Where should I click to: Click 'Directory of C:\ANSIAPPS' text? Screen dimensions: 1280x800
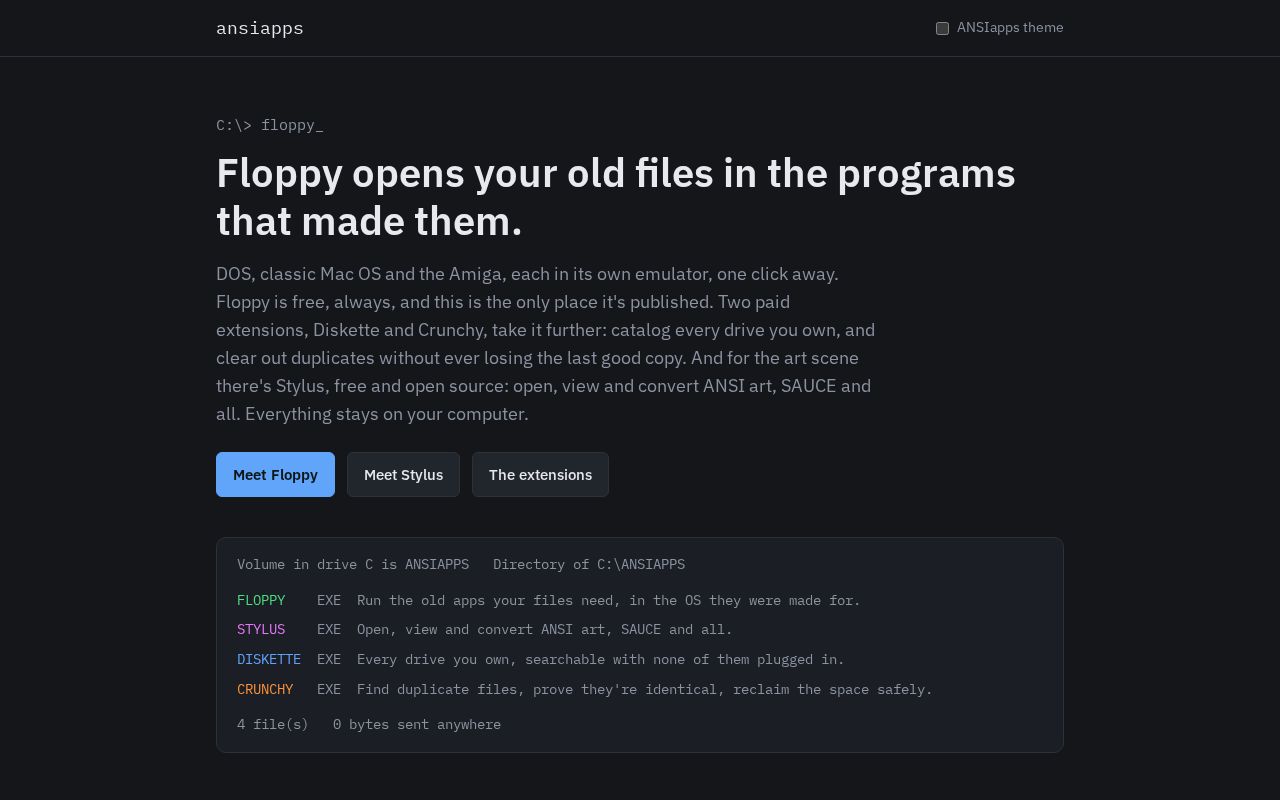589,564
